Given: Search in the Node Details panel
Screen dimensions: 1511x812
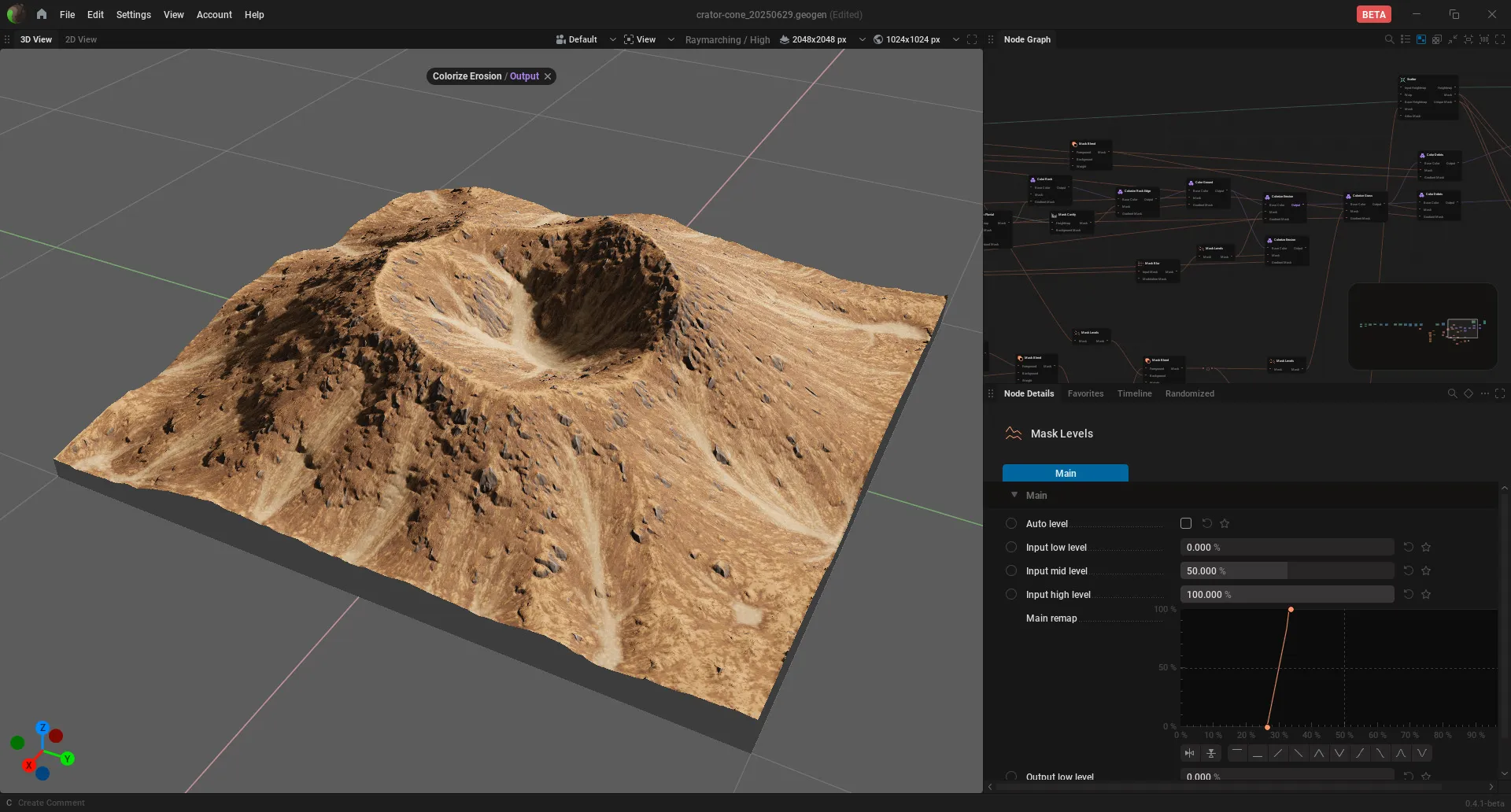Looking at the screenshot, I should (1452, 393).
